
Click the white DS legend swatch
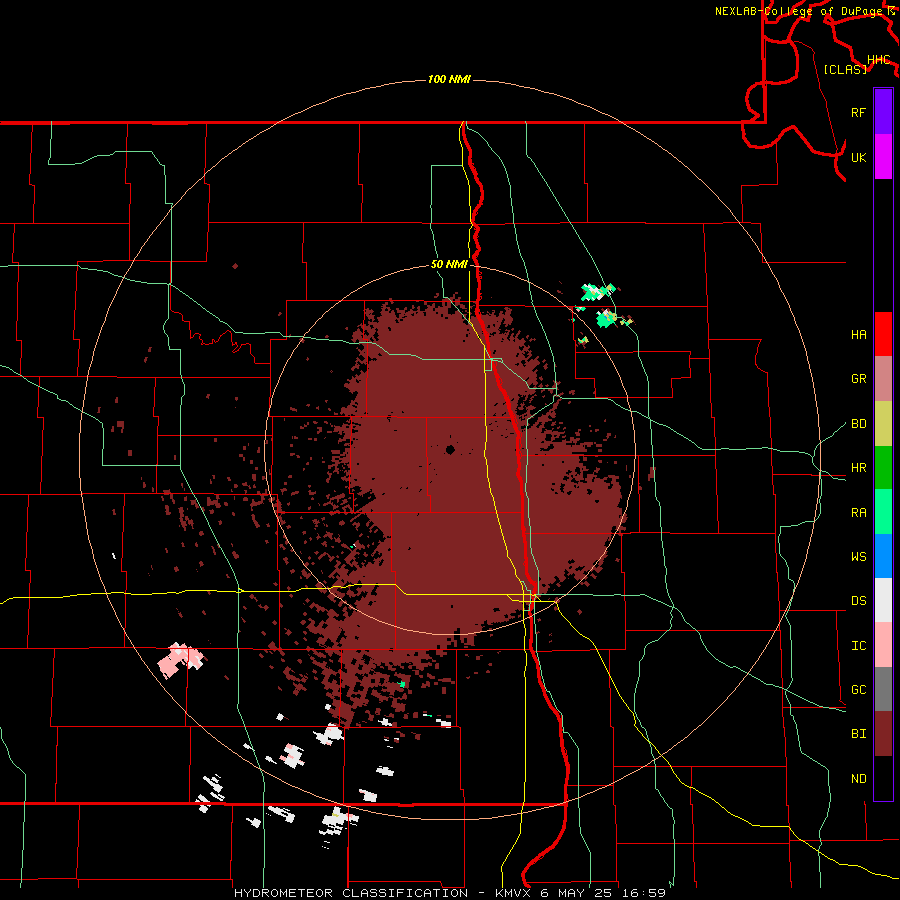(x=883, y=600)
